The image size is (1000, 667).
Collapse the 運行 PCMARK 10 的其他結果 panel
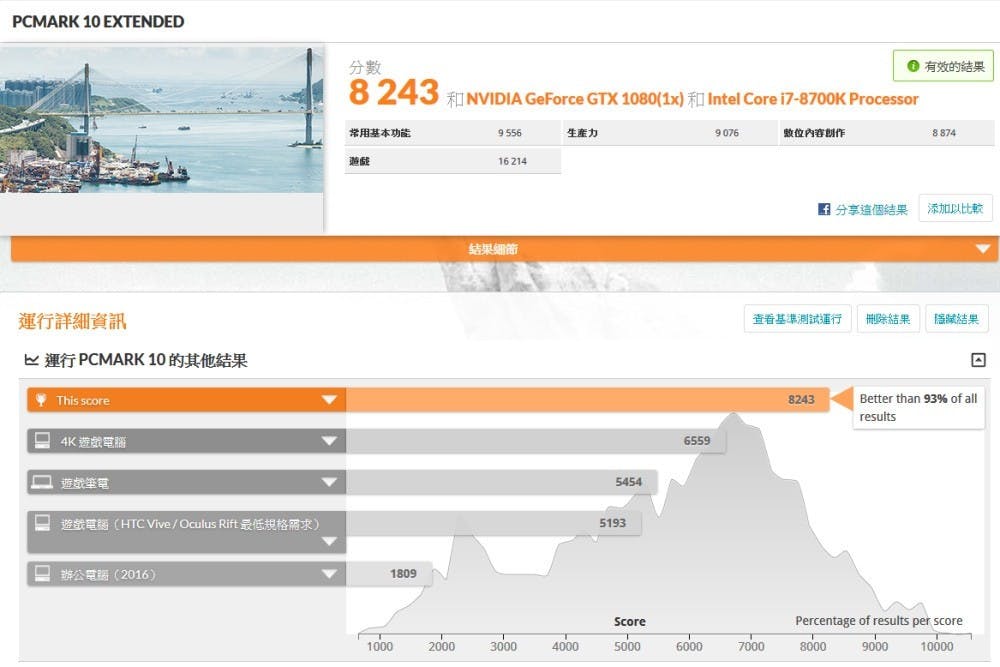[978, 360]
